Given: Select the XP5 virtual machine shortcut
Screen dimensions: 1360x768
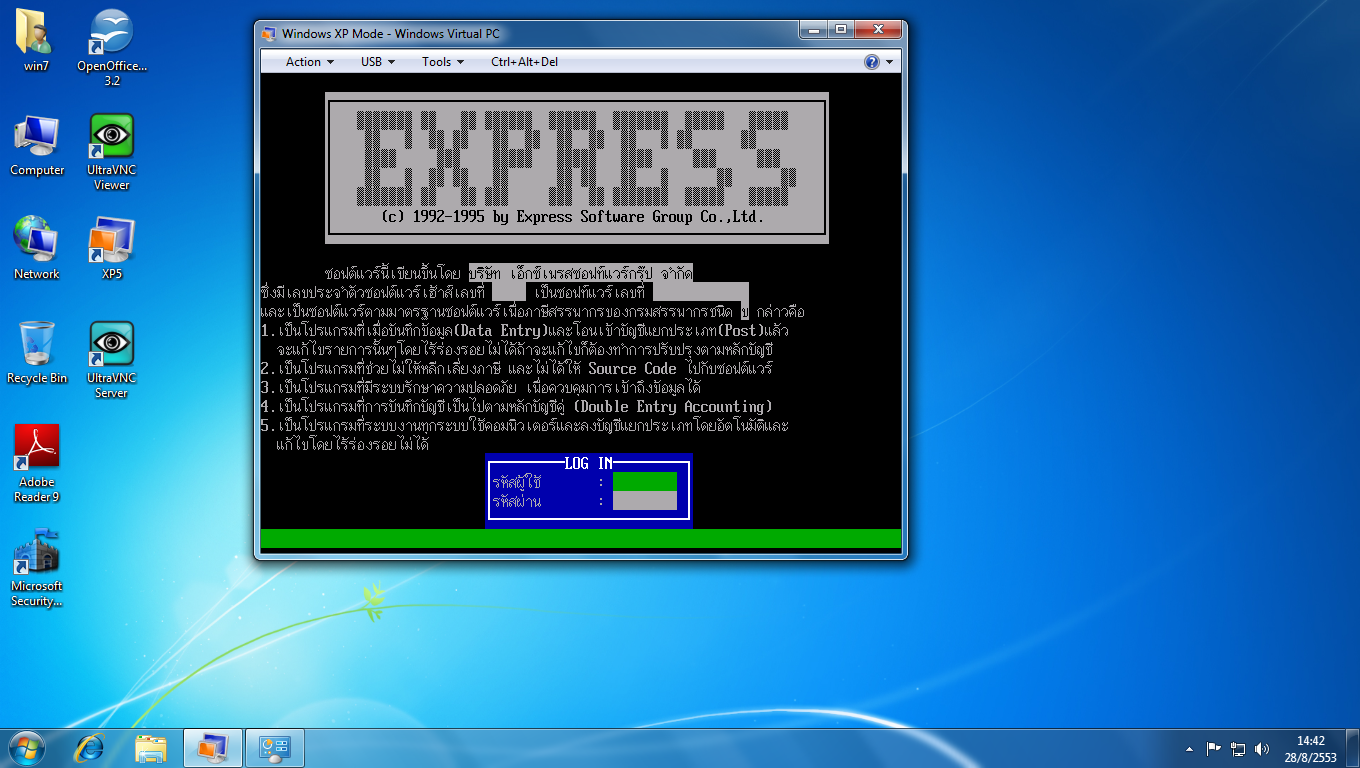Looking at the screenshot, I should pyautogui.click(x=112, y=248).
